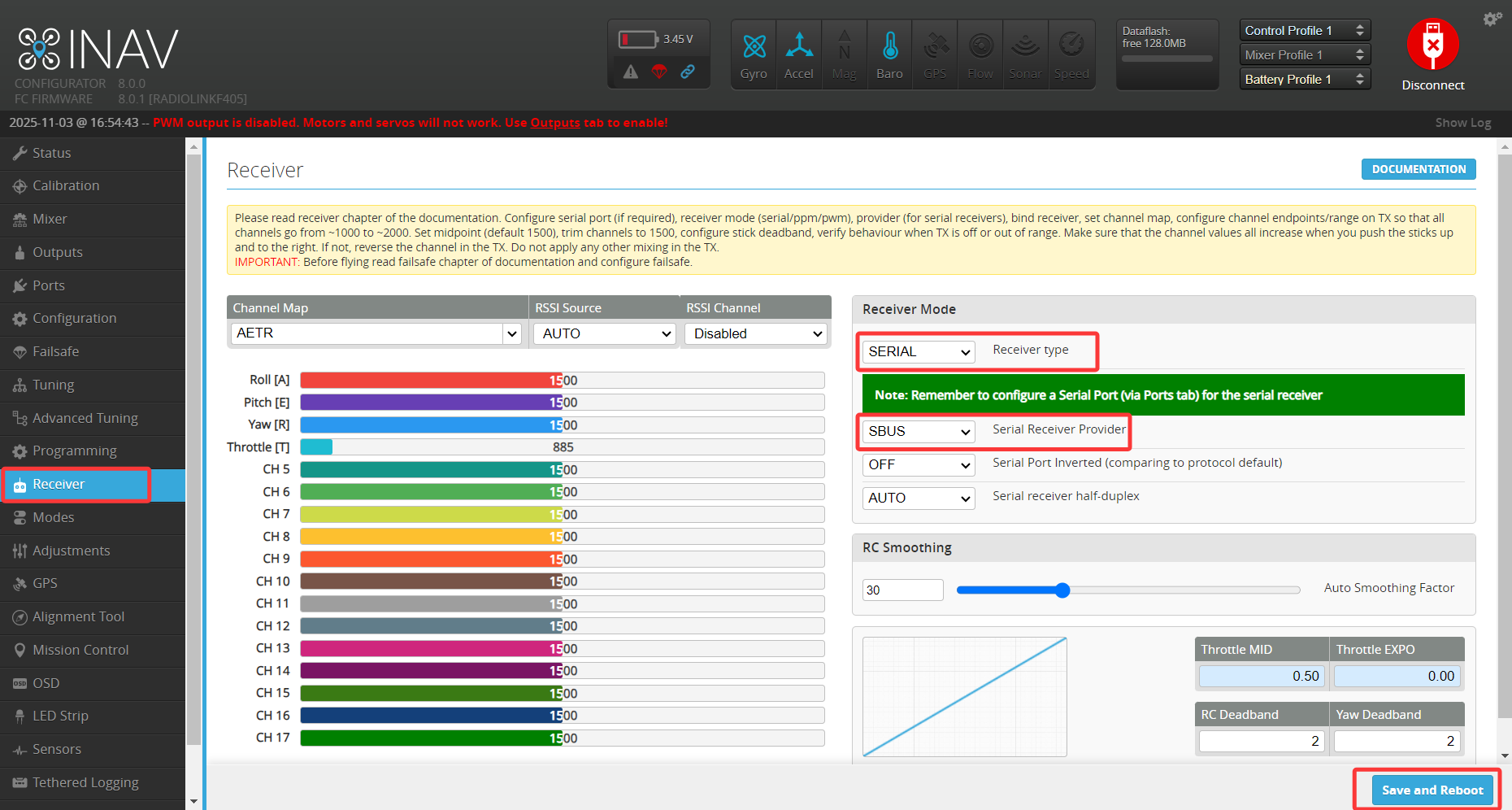Click the Baro sensor icon
Screen dimensions: 1512x810
[x=889, y=47]
